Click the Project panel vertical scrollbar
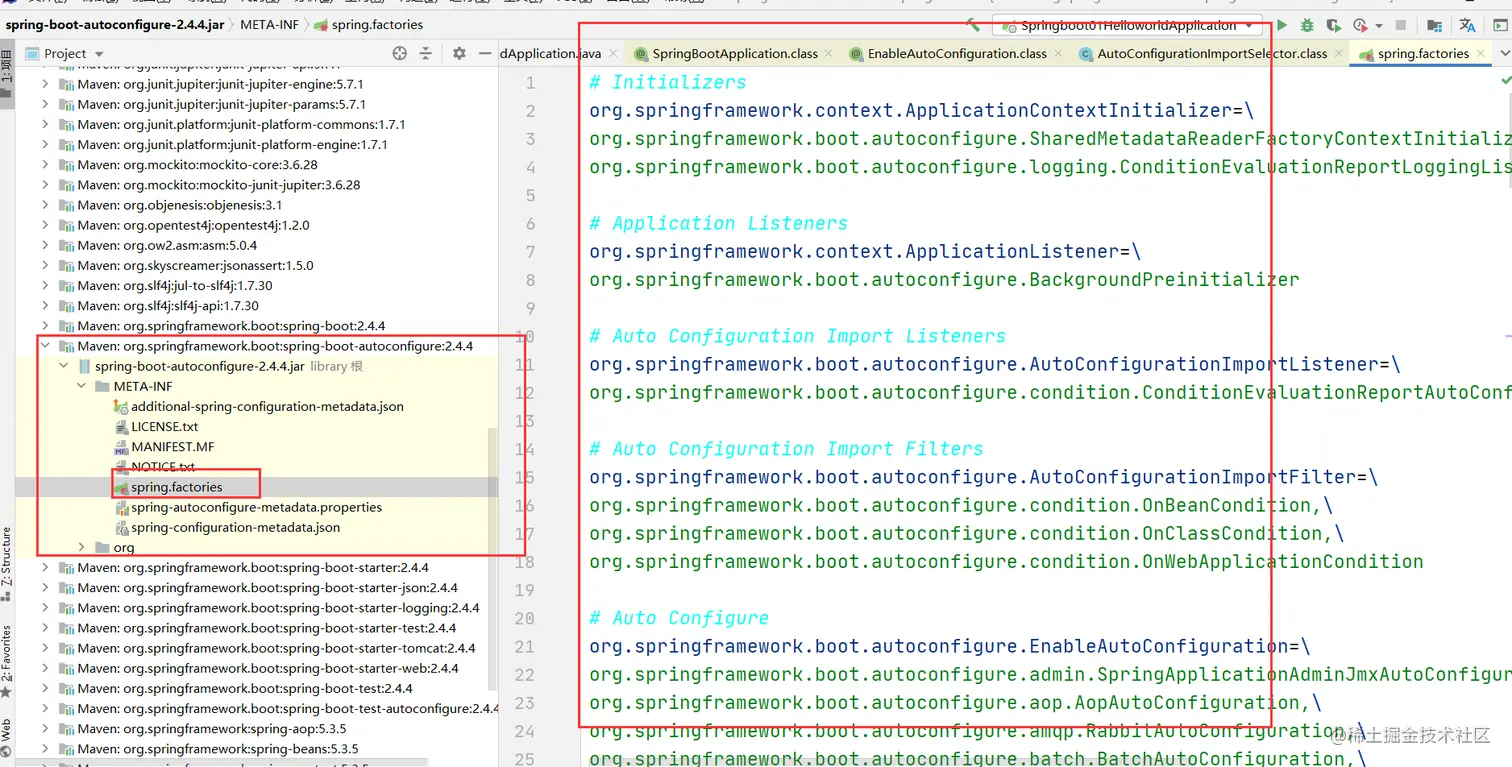1512x767 pixels. pyautogui.click(x=492, y=560)
